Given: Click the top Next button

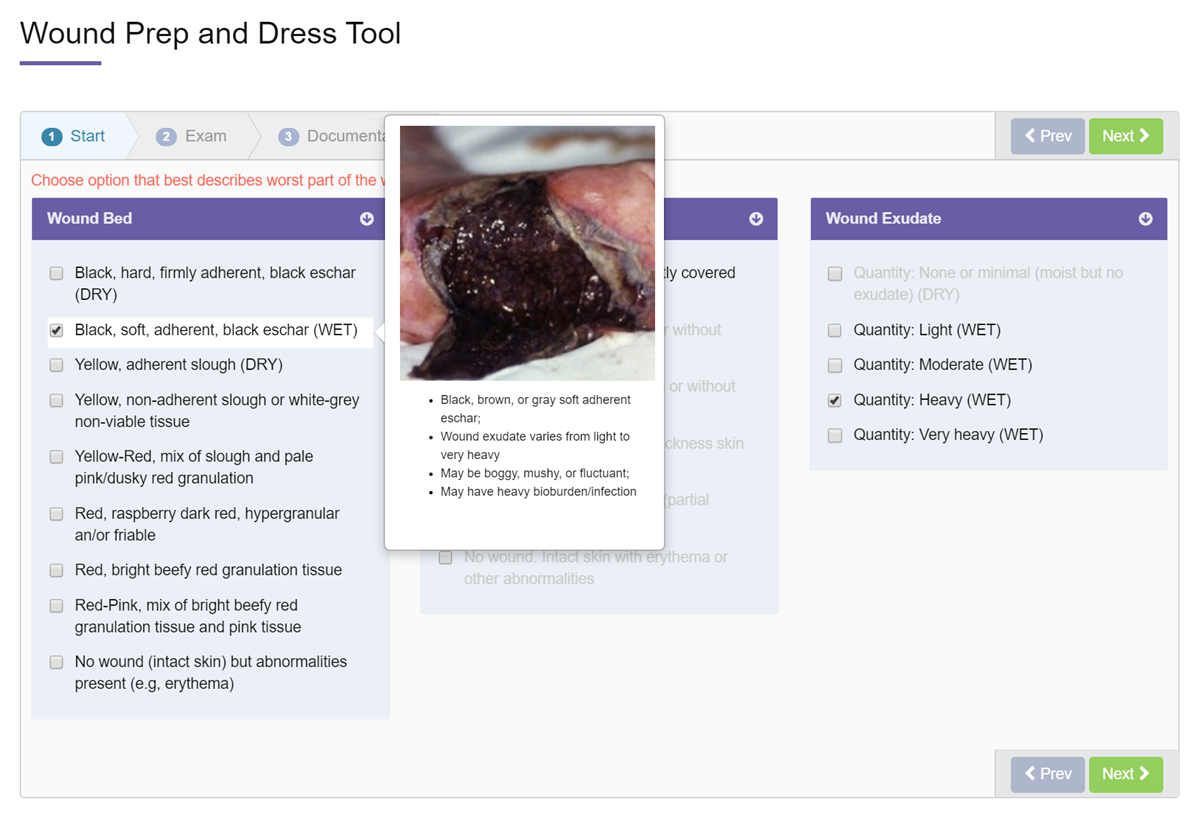Looking at the screenshot, I should 1126,136.
